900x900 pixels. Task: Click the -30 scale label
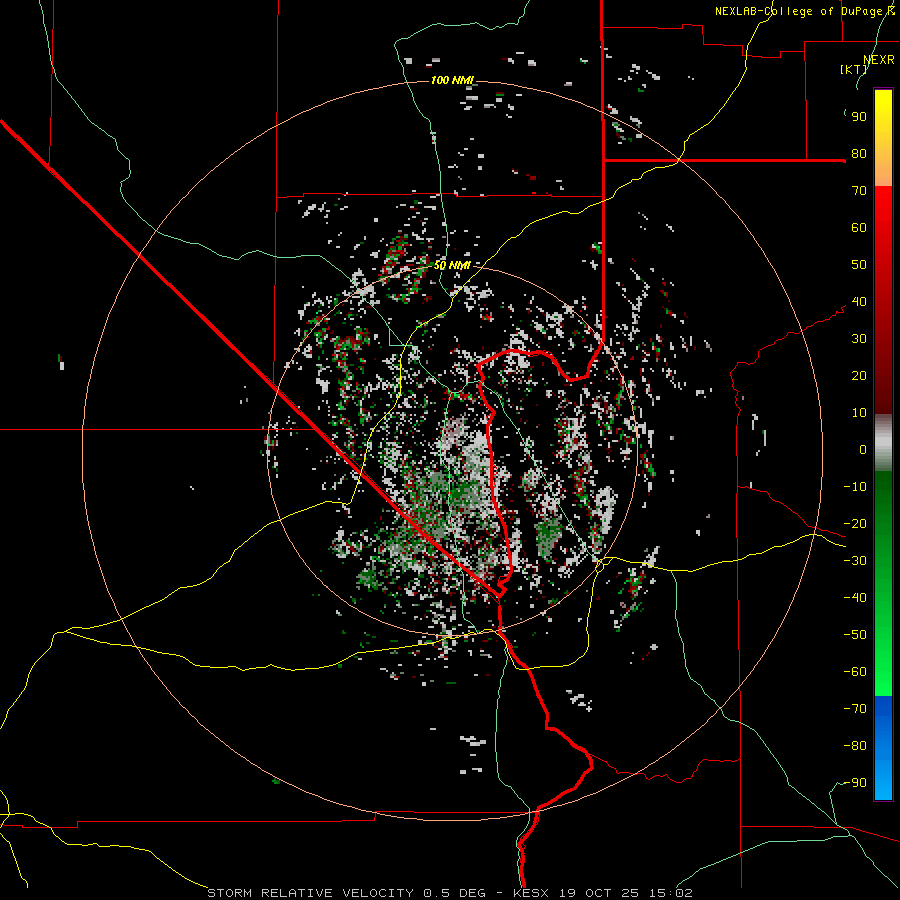[855, 561]
